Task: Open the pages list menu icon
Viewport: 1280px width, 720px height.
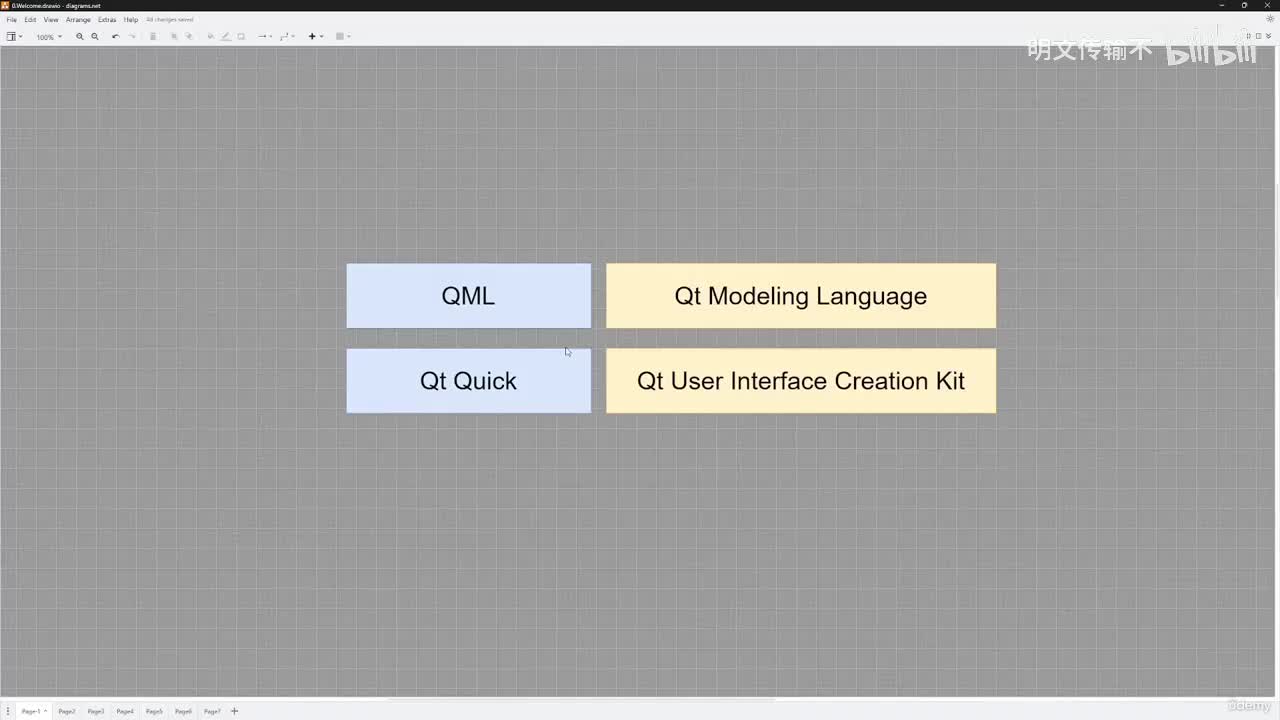Action: click(x=8, y=711)
